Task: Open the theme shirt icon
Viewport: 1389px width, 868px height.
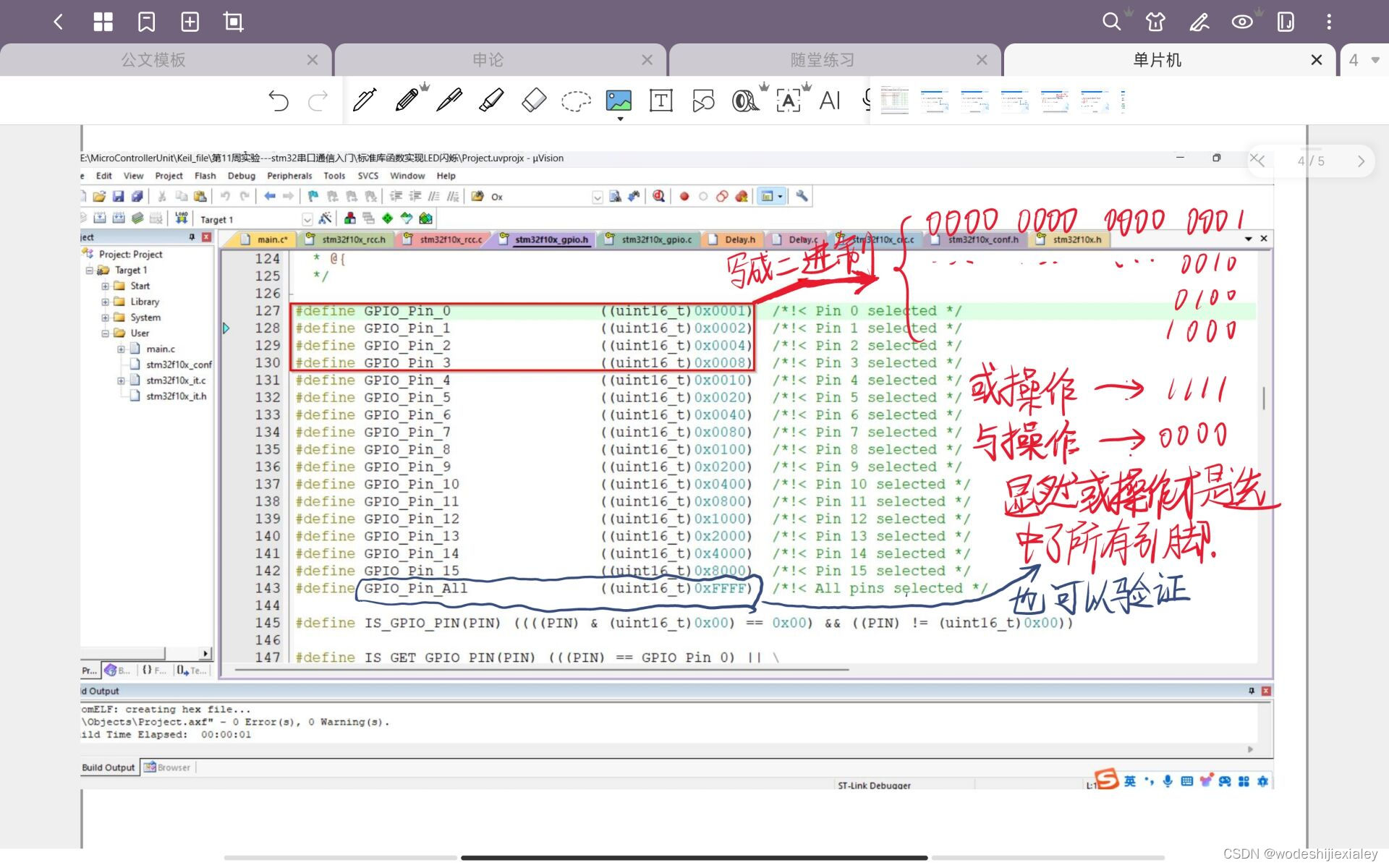Action: [1155, 22]
